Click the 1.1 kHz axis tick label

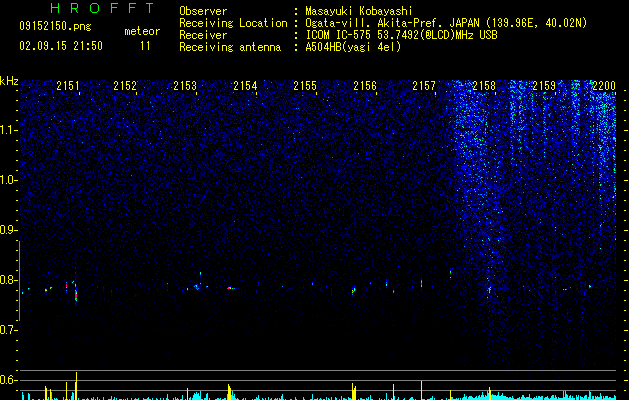coord(8,130)
